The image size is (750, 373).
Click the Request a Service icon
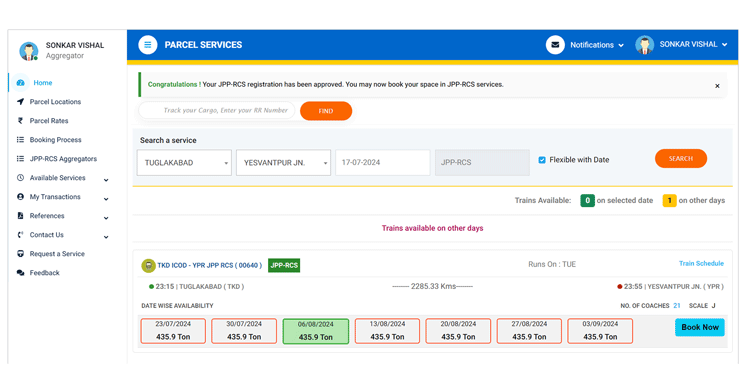[x=21, y=254]
